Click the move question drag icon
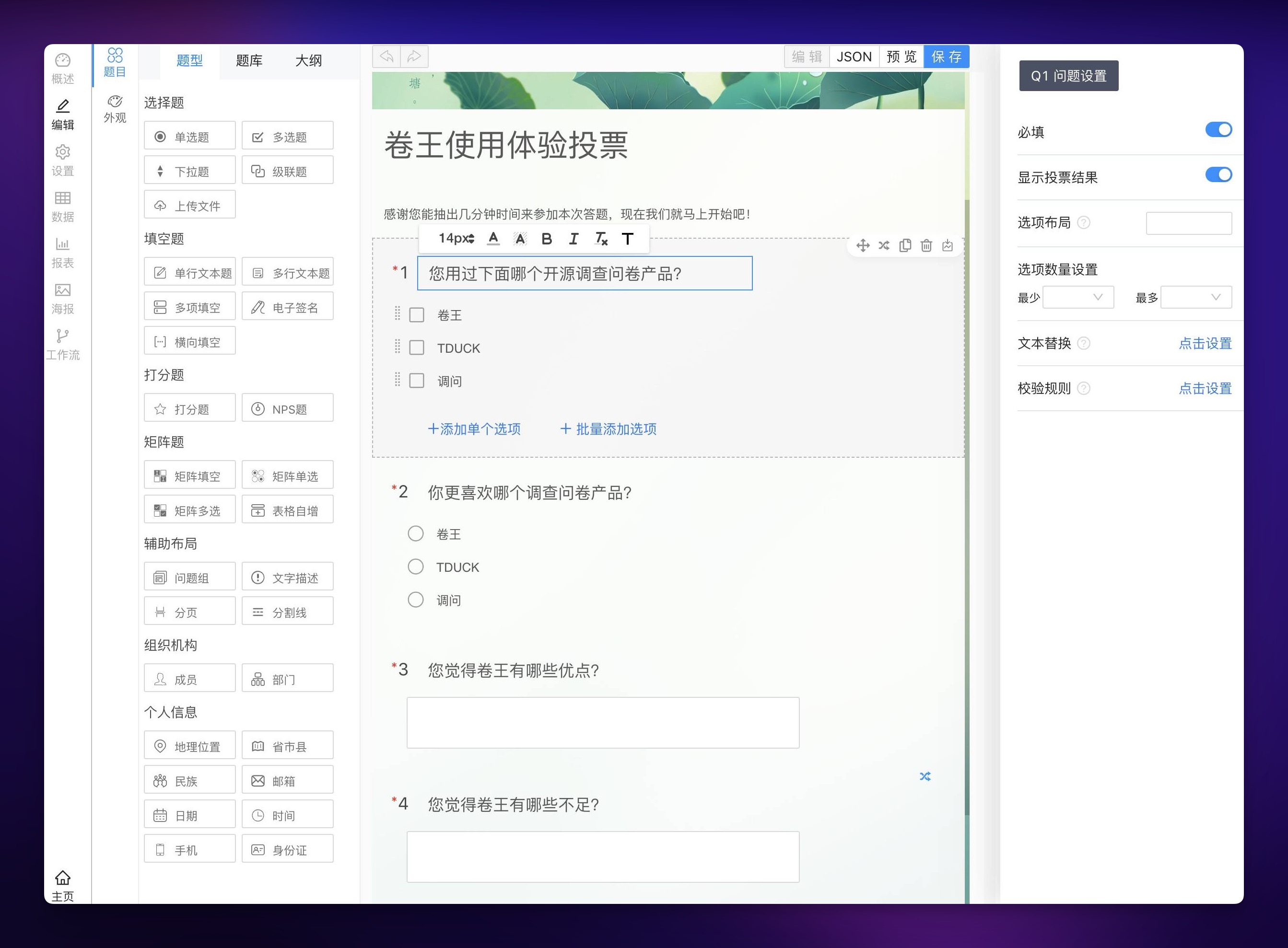Screen dimensions: 1288x948 tap(863, 245)
